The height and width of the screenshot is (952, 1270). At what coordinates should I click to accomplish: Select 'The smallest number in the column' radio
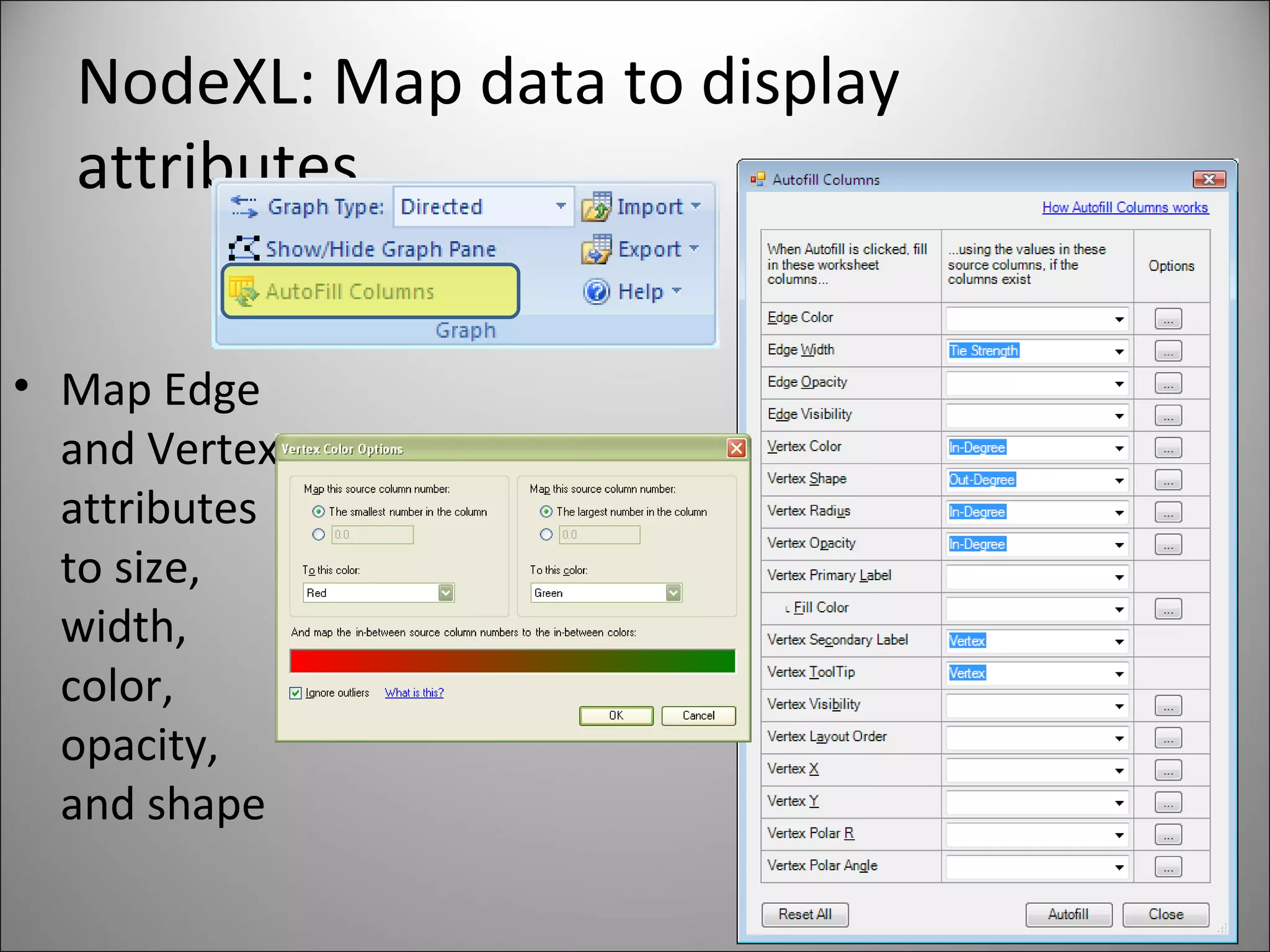coord(318,511)
